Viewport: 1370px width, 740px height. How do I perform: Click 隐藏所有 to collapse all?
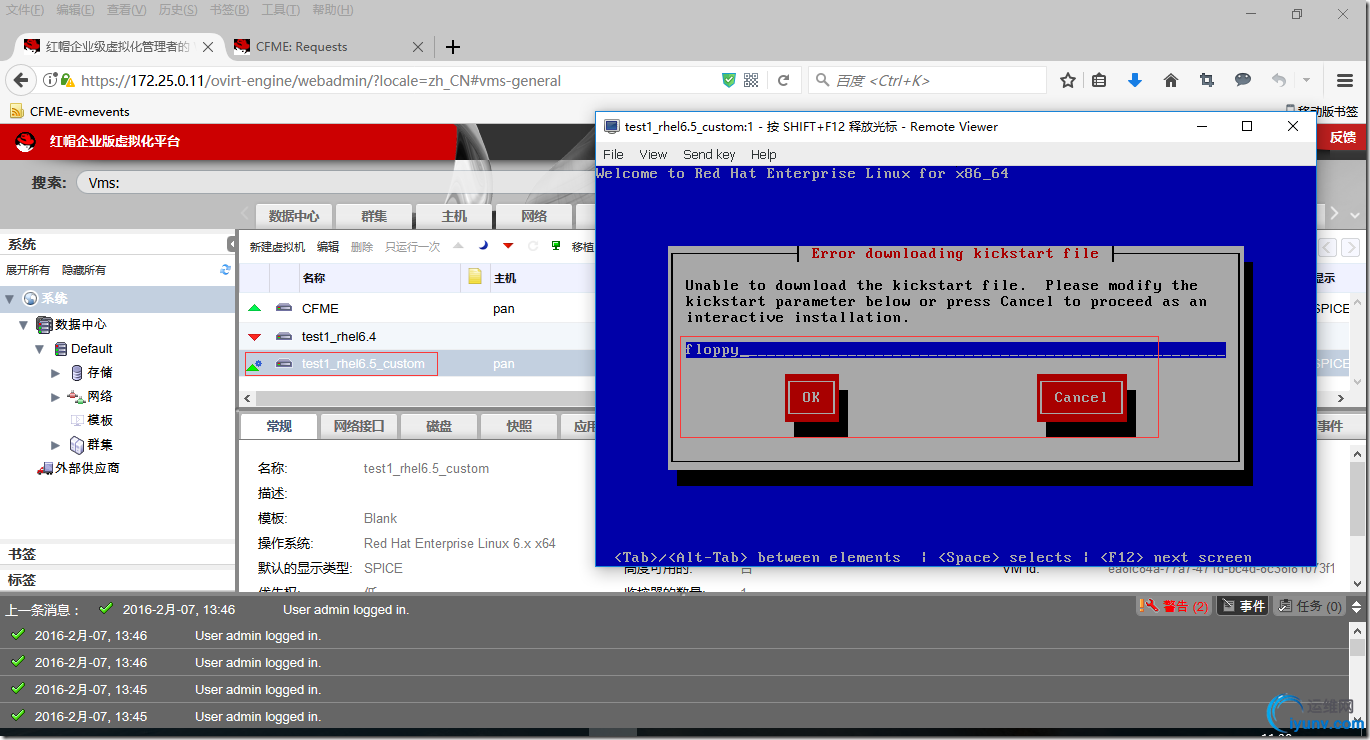pyautogui.click(x=84, y=270)
